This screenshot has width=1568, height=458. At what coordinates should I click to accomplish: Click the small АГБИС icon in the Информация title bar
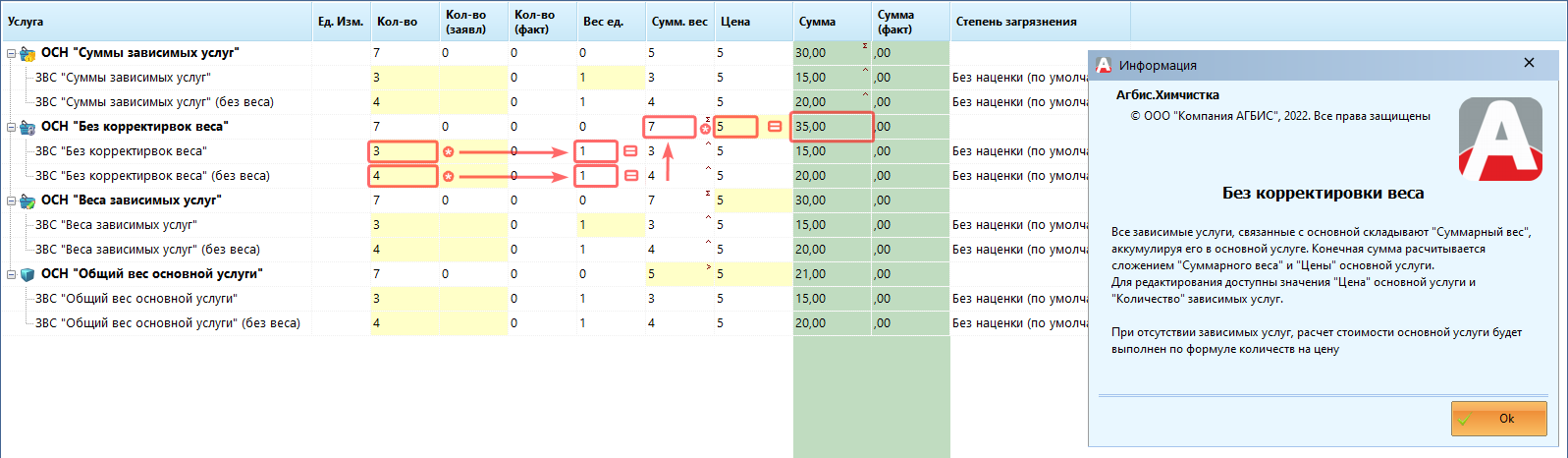[x=1104, y=65]
